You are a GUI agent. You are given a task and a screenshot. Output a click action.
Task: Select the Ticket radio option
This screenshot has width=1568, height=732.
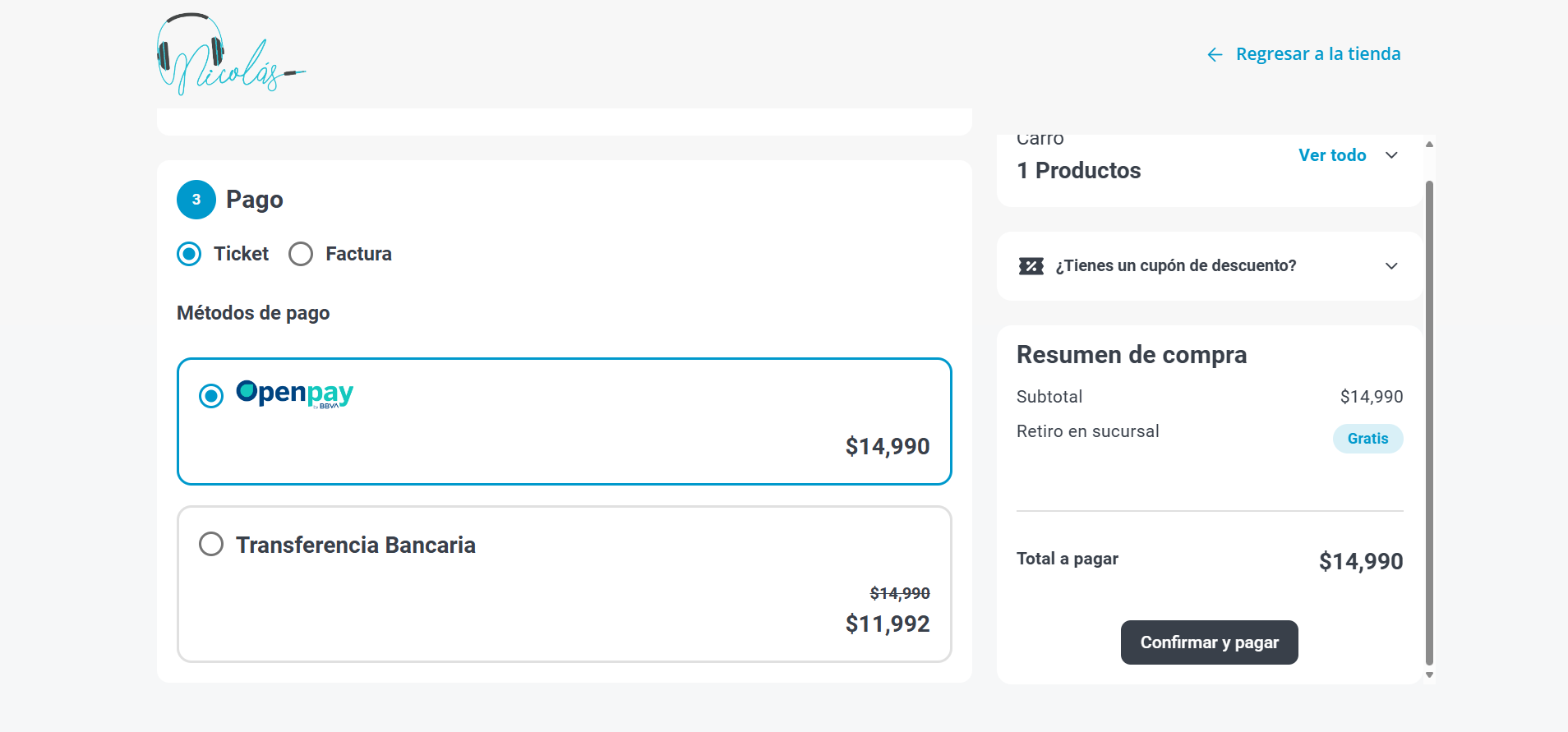click(x=190, y=254)
